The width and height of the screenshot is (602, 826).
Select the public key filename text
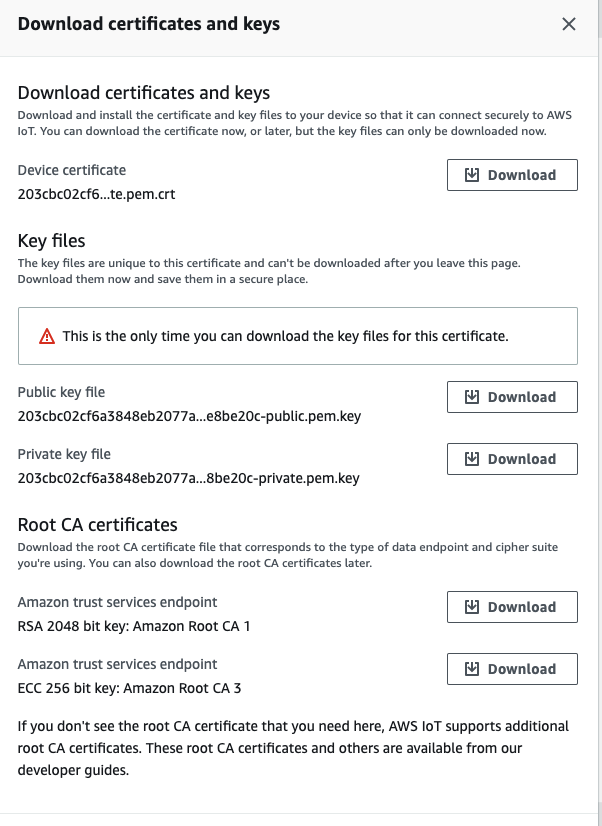click(x=189, y=416)
